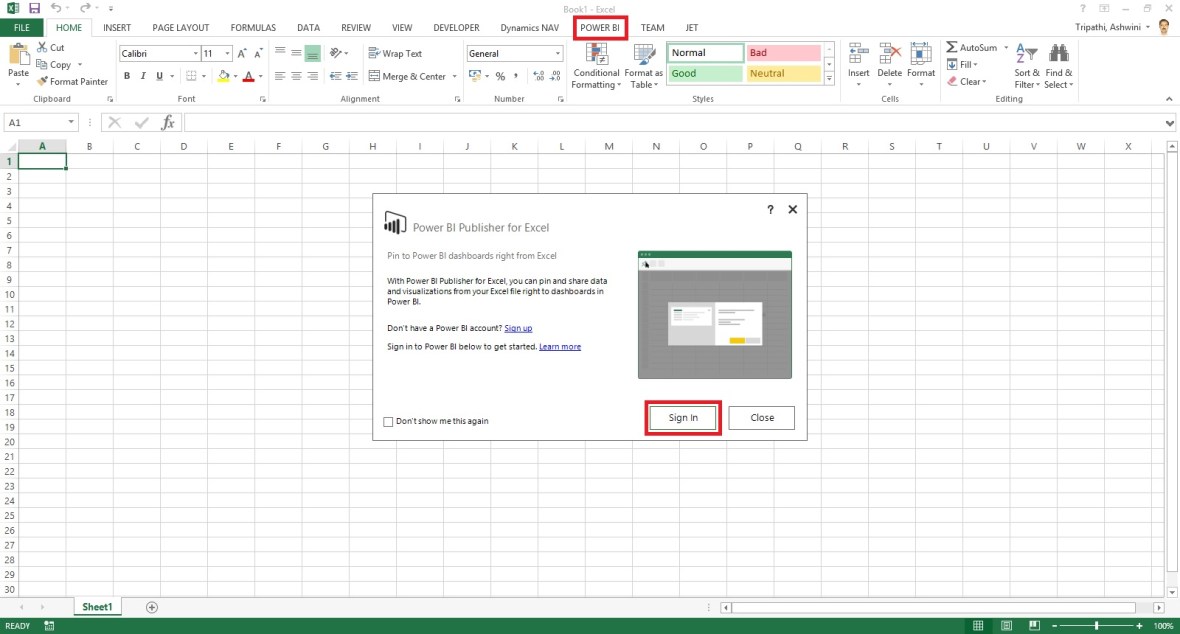Expand the Fill Color dropdown arrow

[236, 76]
